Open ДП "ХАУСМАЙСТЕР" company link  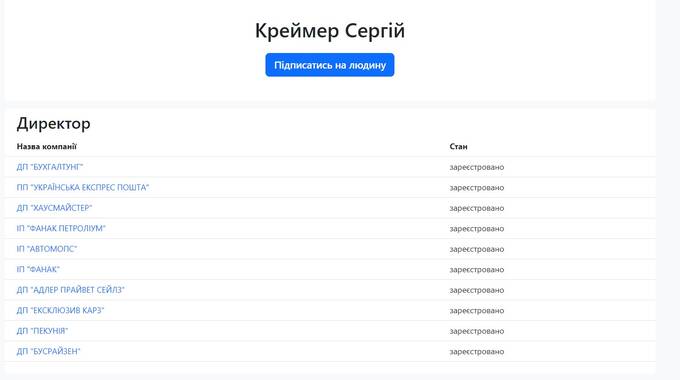pyautogui.click(x=54, y=208)
